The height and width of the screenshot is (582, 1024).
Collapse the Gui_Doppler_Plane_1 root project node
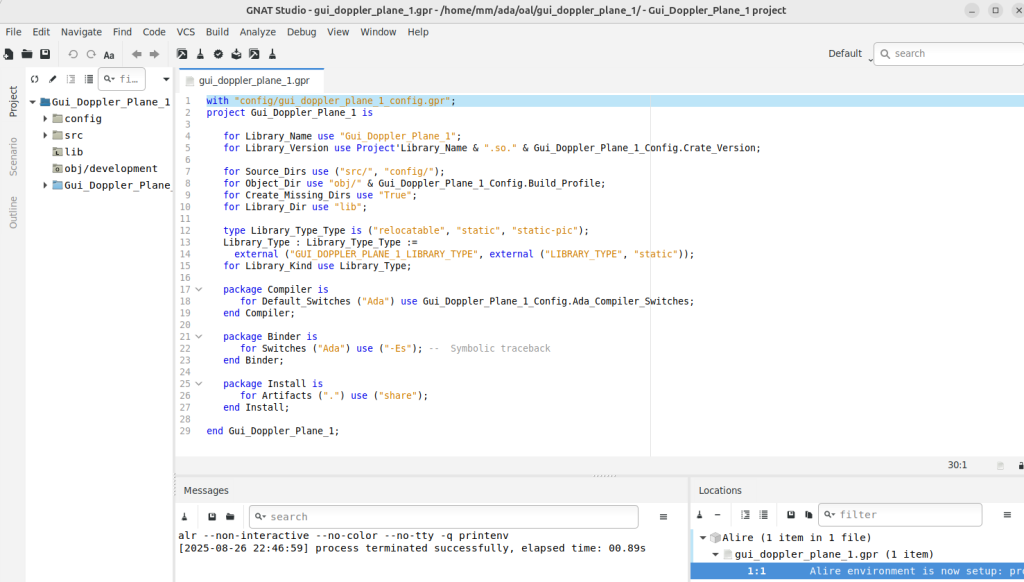[33, 102]
